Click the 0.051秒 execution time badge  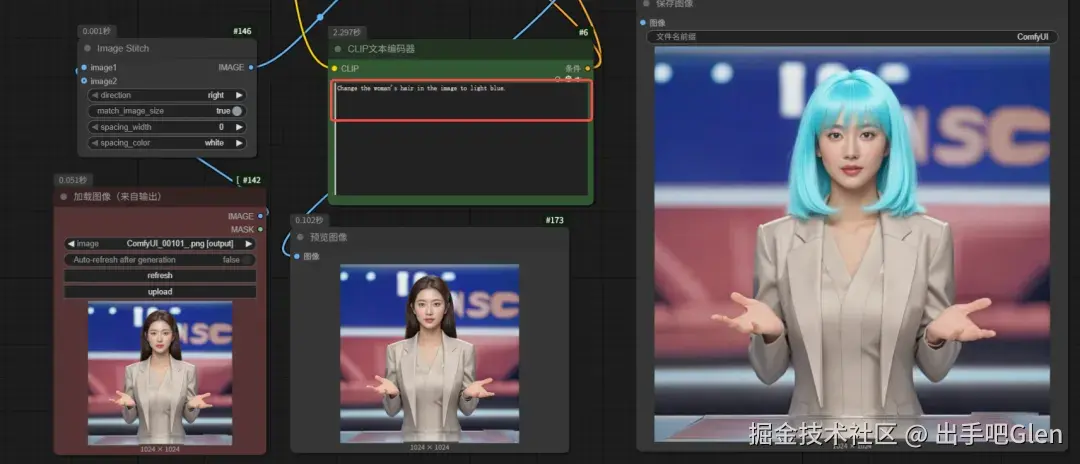coord(73,180)
